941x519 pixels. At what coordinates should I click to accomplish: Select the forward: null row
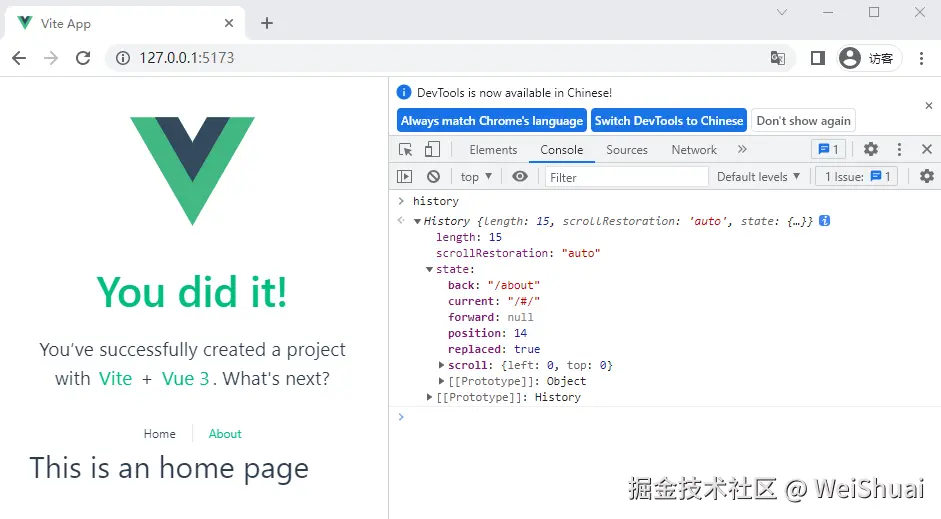[490, 317]
